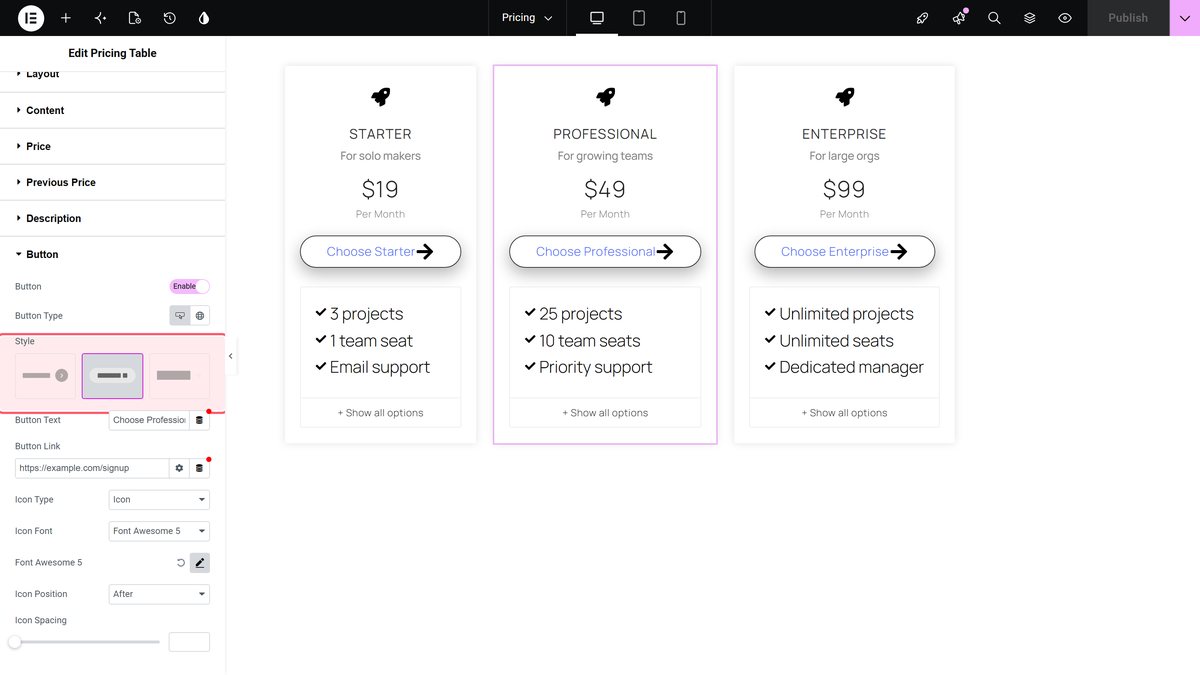
Task: Open the Icon Position dropdown
Action: (x=159, y=594)
